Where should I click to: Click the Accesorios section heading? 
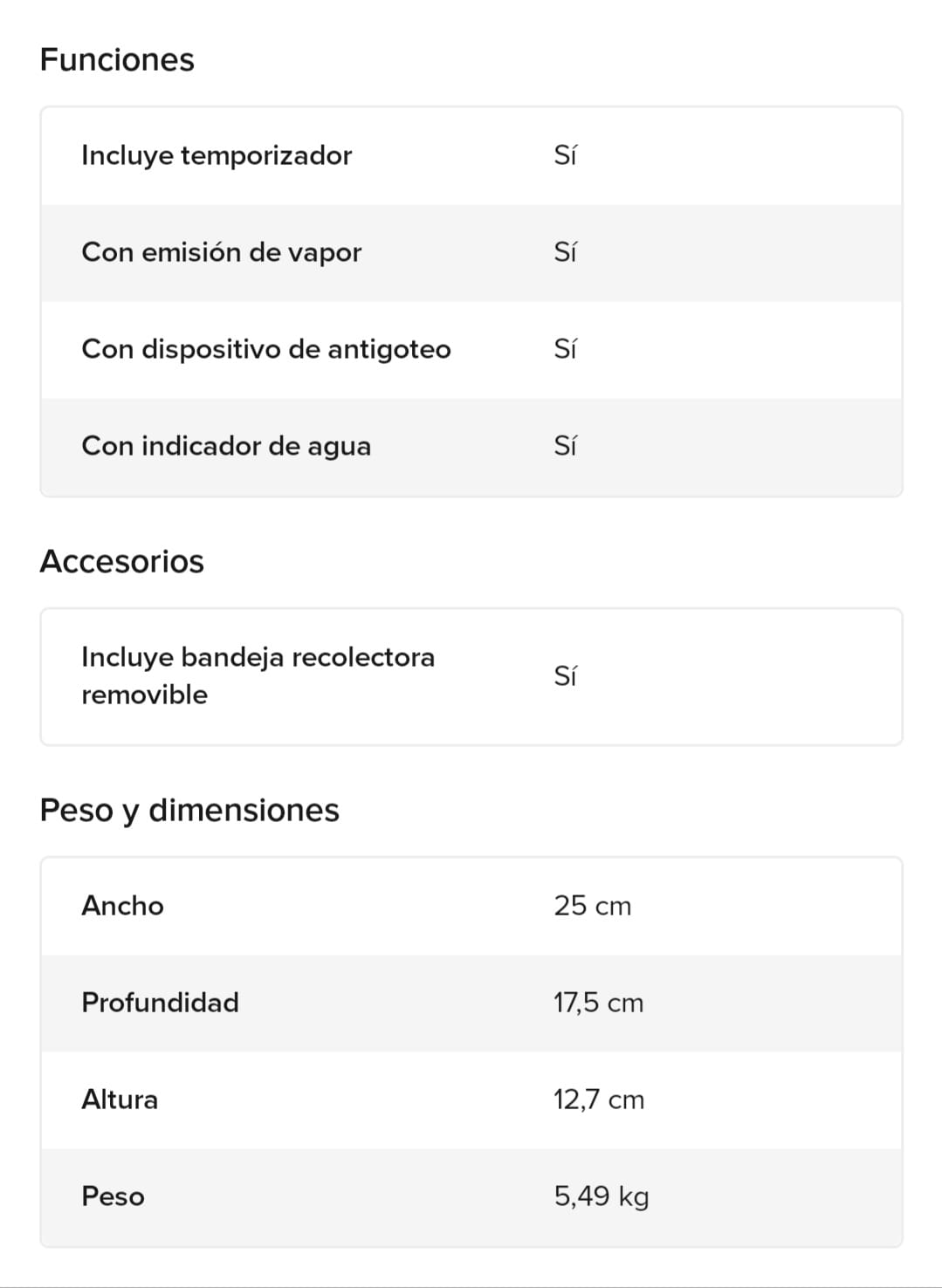tap(122, 561)
